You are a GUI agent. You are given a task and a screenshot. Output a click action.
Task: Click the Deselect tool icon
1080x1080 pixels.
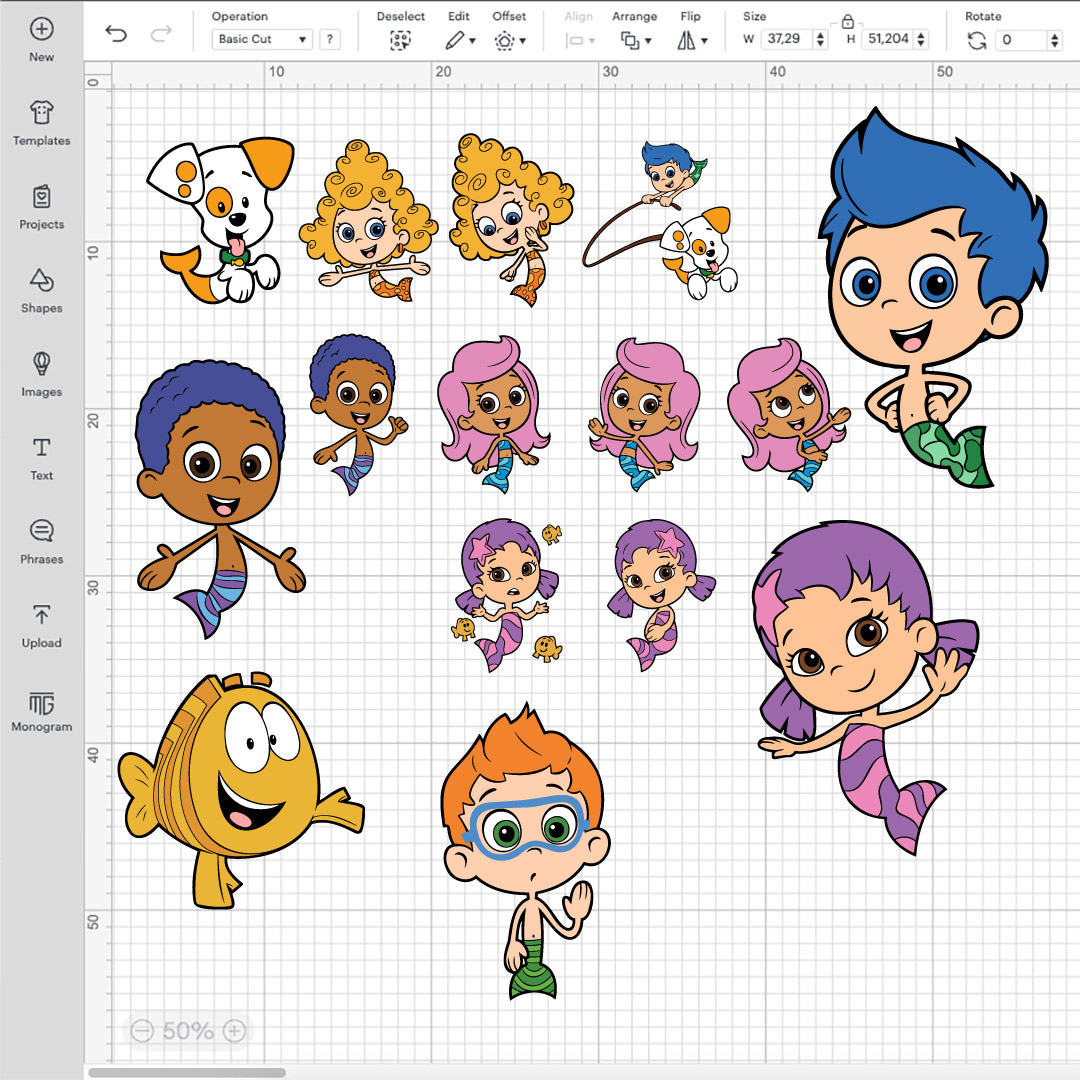click(400, 41)
